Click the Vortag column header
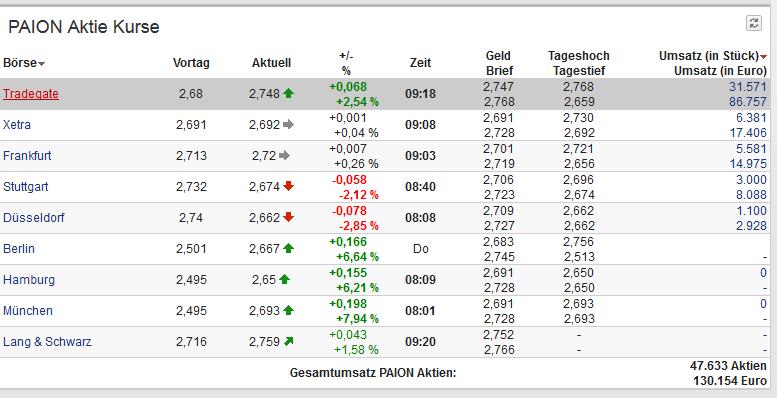The height and width of the screenshot is (398, 777). [x=191, y=63]
